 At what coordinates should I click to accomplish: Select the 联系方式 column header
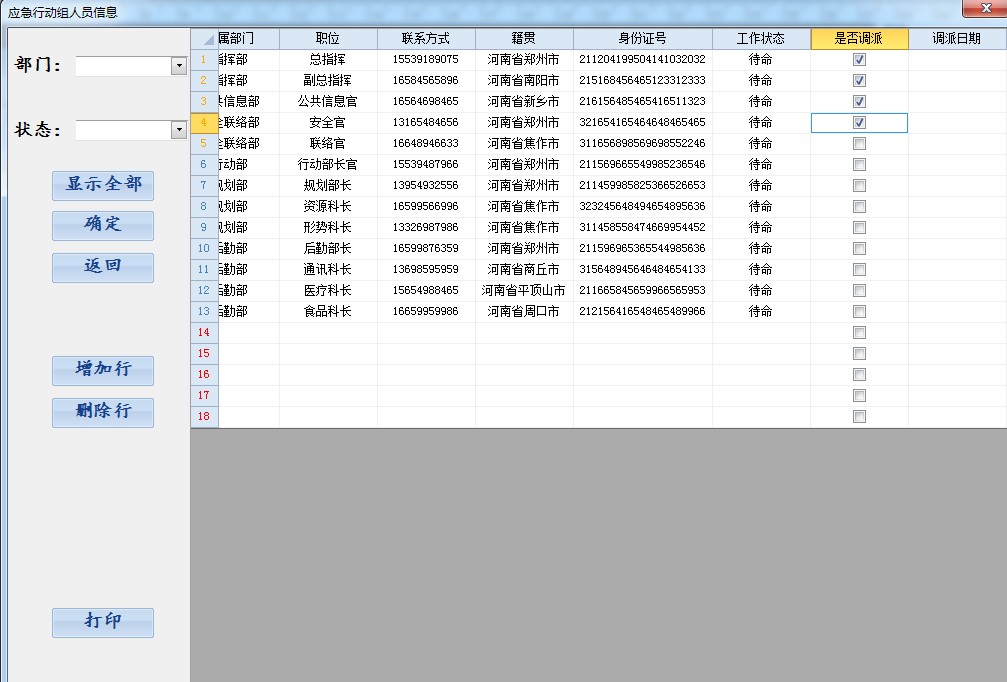426,39
